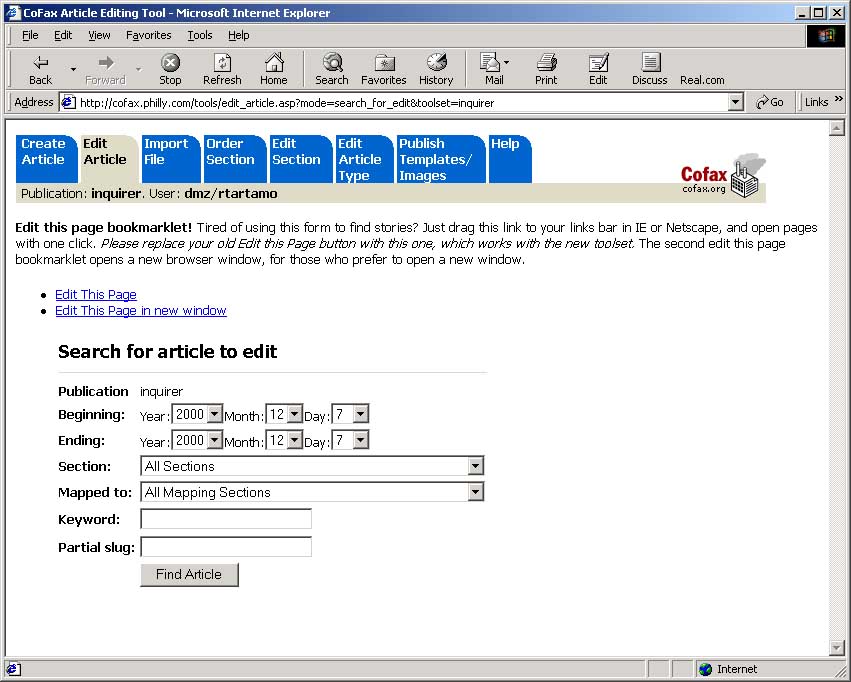Open the Back history dropdown arrow
This screenshot has height=682, width=851.
coord(73,69)
